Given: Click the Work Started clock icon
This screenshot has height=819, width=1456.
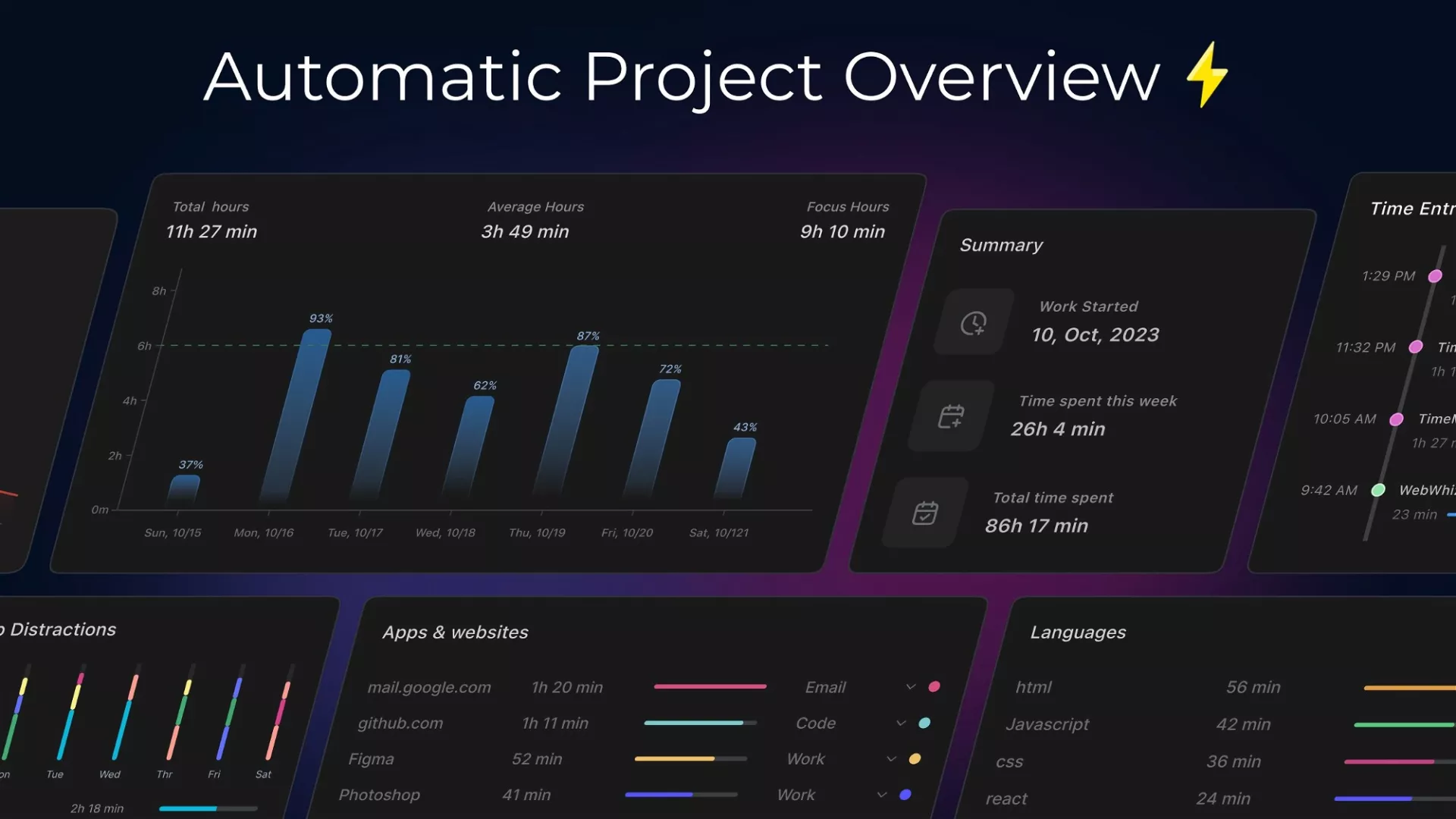Looking at the screenshot, I should point(974,323).
